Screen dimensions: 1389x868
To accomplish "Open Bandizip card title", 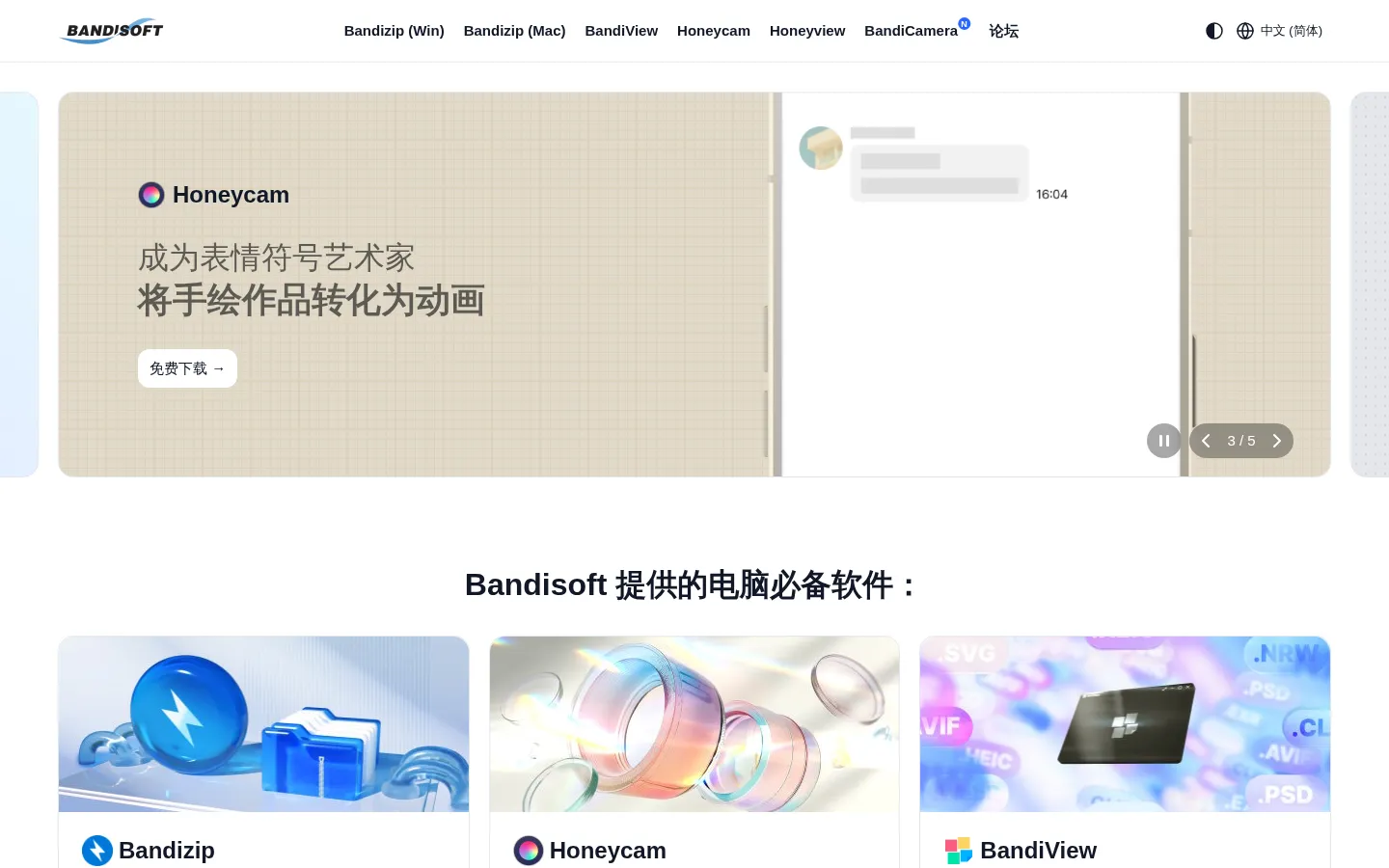I will (167, 851).
